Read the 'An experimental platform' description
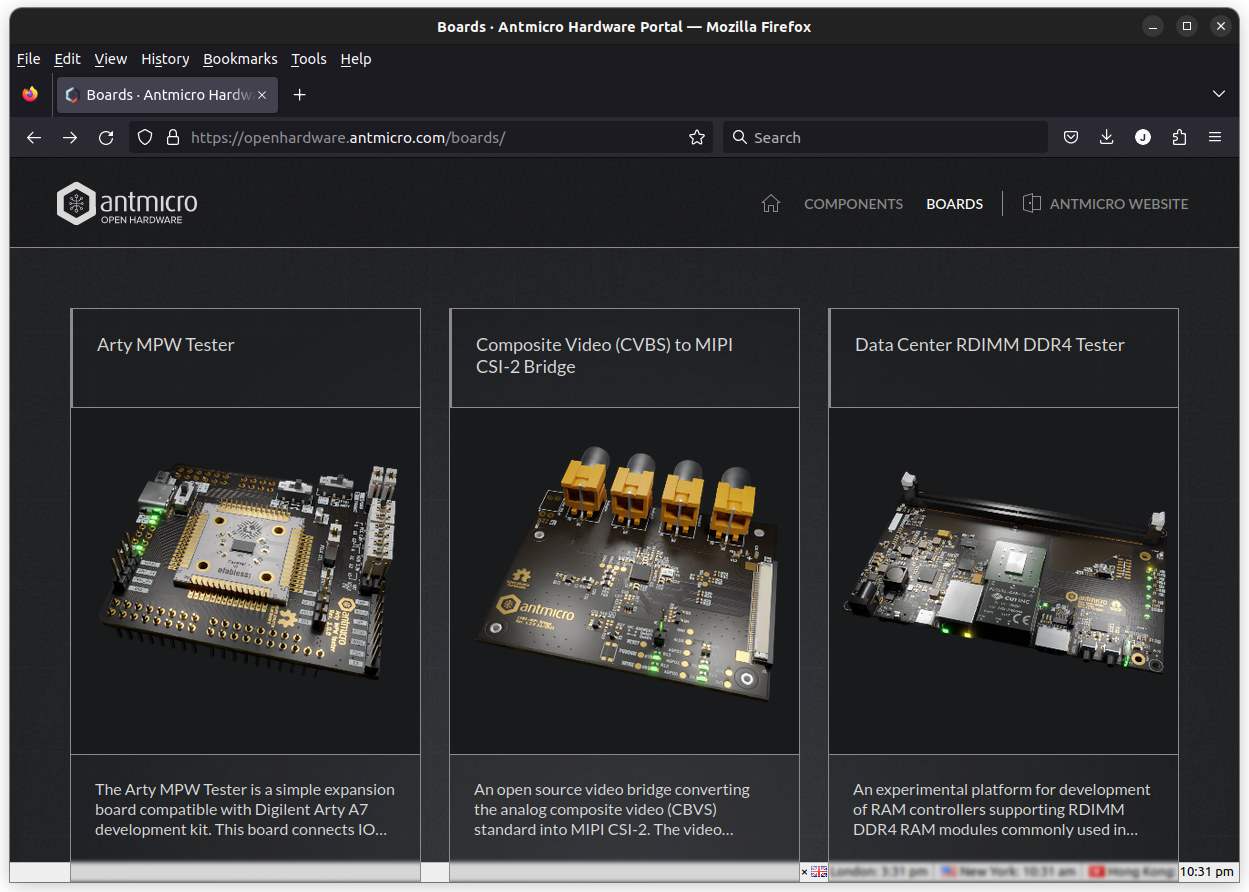 (1002, 809)
